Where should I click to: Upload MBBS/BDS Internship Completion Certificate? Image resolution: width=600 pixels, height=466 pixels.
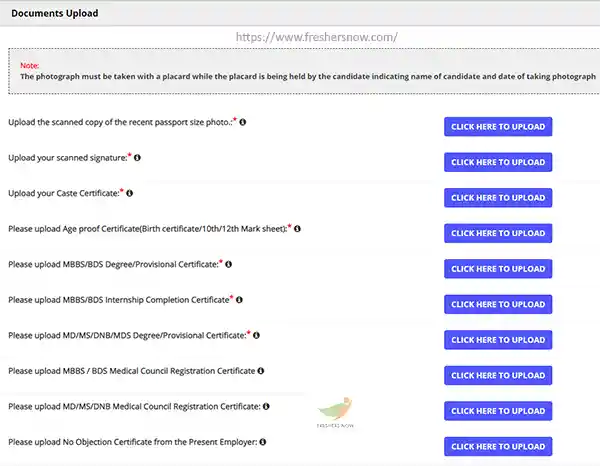[x=498, y=305]
